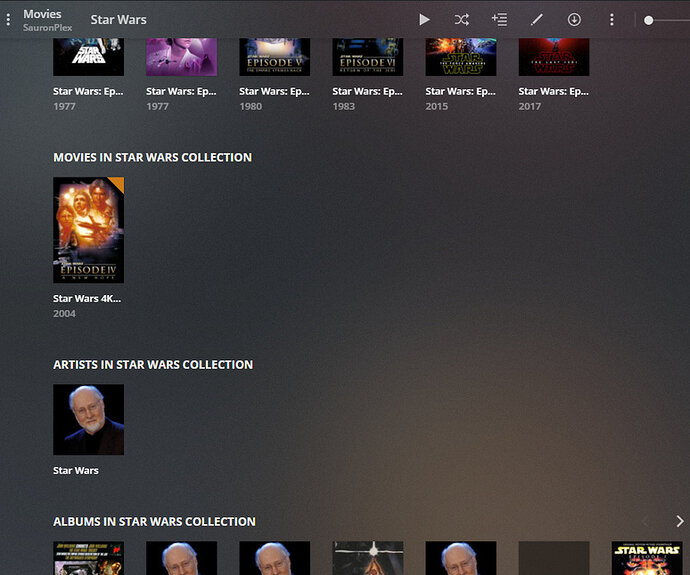Click the 2004 year label
This screenshot has height=575, width=690.
pos(64,314)
